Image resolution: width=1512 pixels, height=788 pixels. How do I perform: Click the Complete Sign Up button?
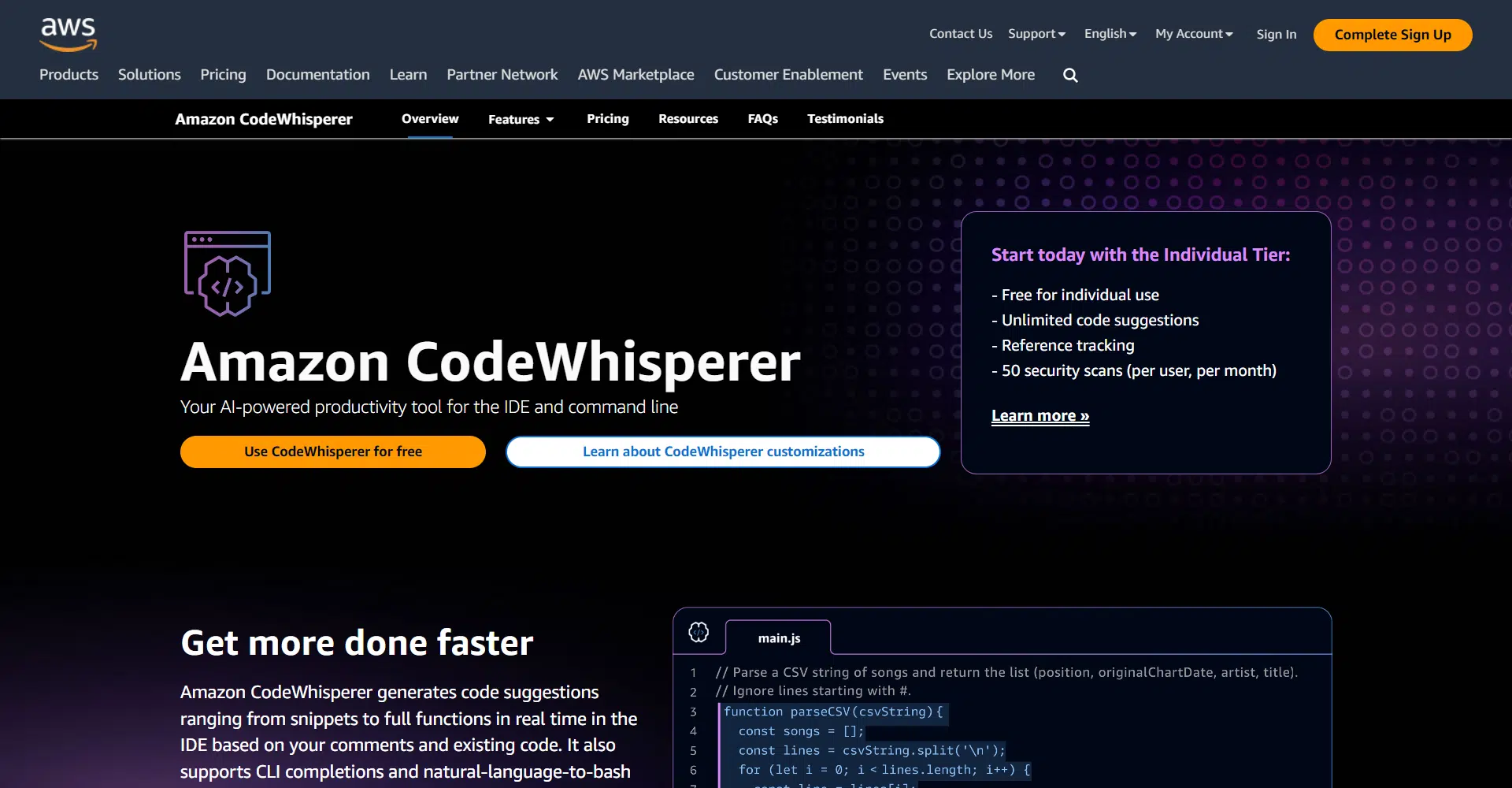tap(1392, 35)
